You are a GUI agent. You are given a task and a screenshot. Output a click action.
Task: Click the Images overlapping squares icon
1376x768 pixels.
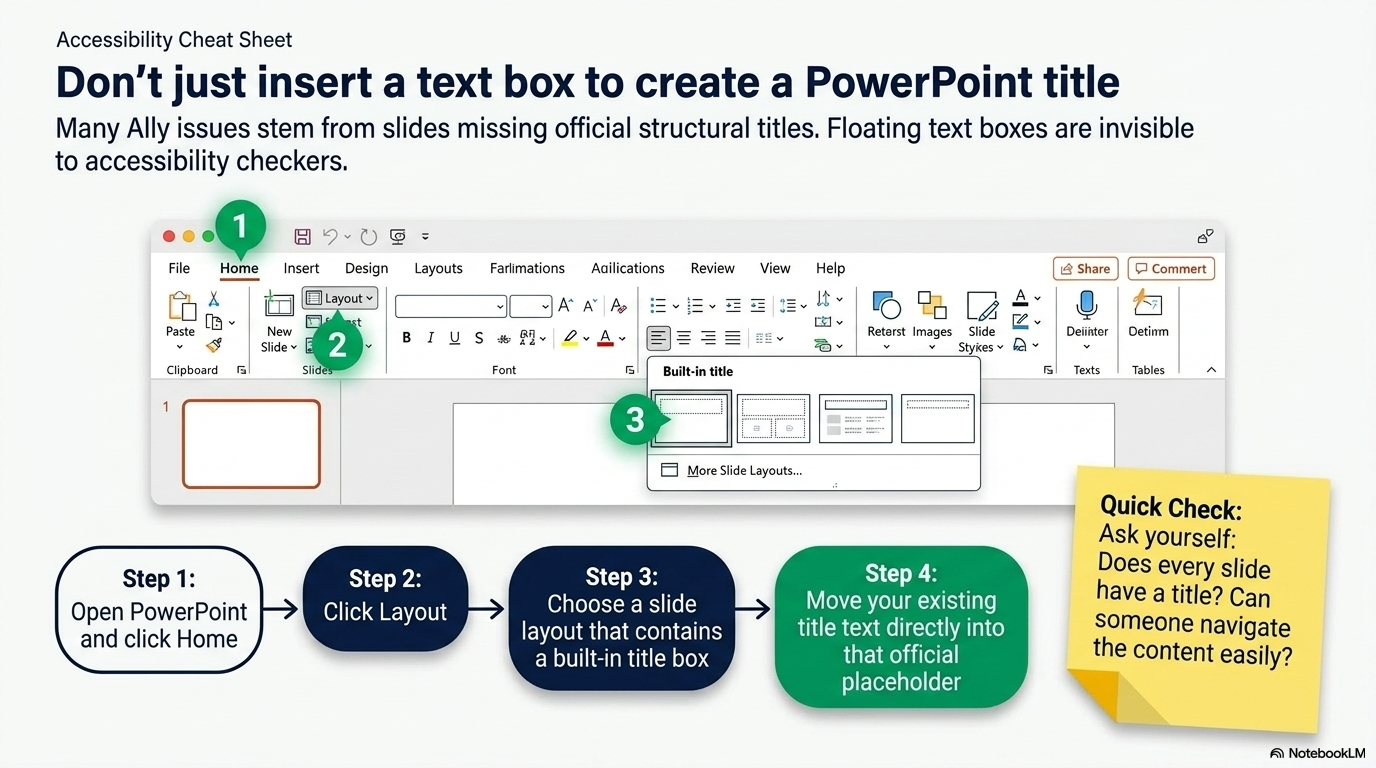click(932, 305)
